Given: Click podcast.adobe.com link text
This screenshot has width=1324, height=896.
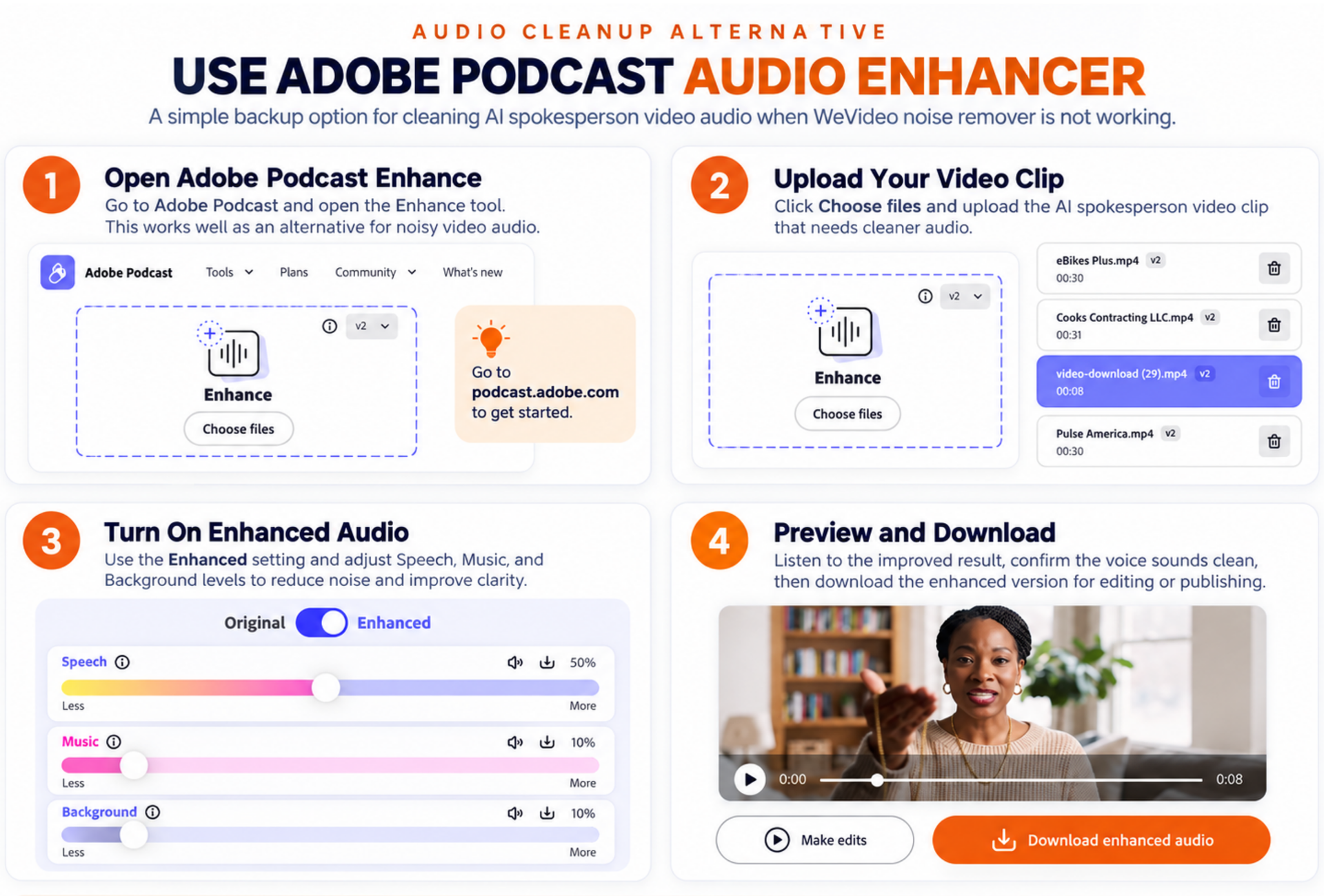Looking at the screenshot, I should point(545,392).
